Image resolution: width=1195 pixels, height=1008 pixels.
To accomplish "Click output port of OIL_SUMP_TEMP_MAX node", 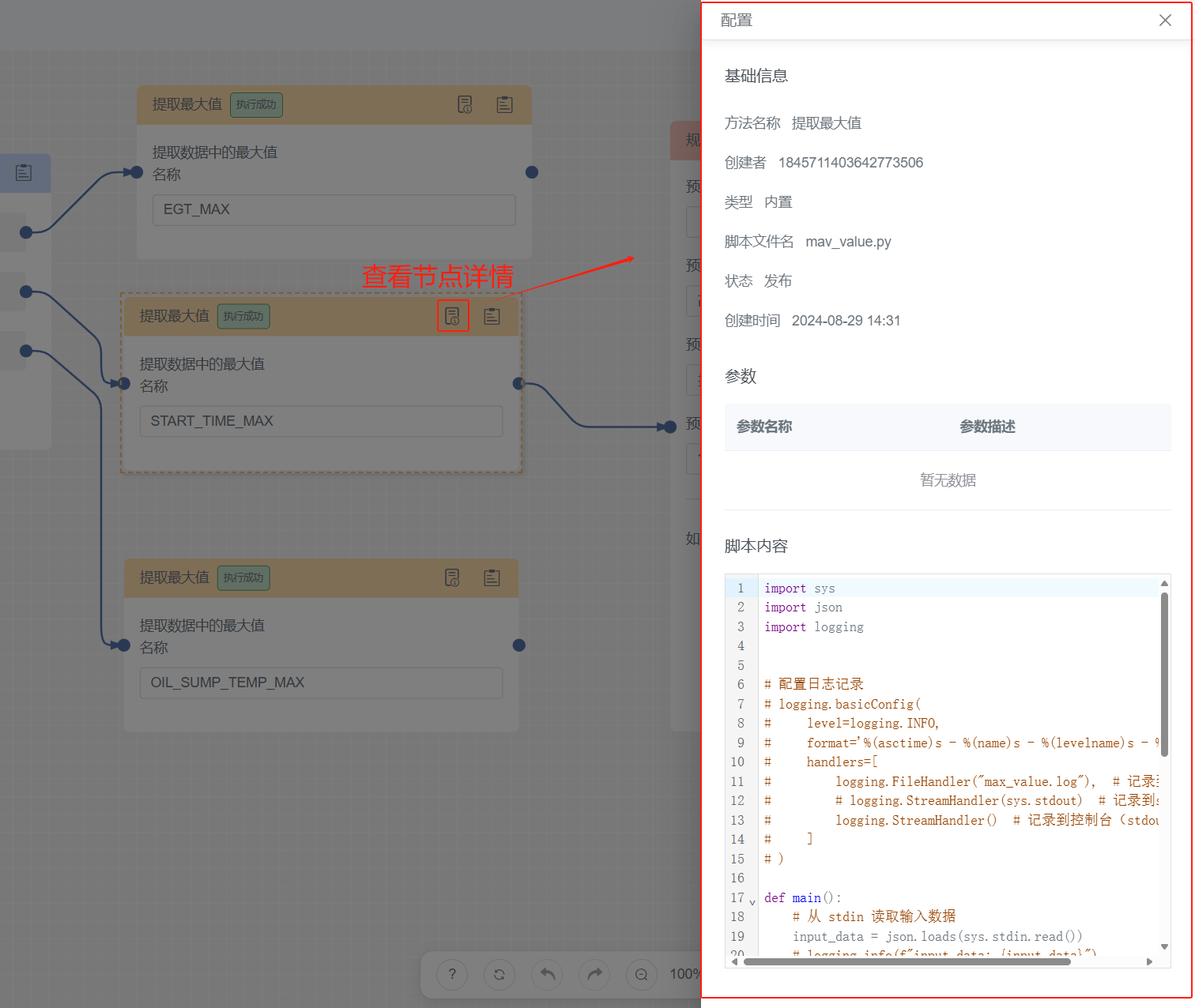I will click(519, 645).
